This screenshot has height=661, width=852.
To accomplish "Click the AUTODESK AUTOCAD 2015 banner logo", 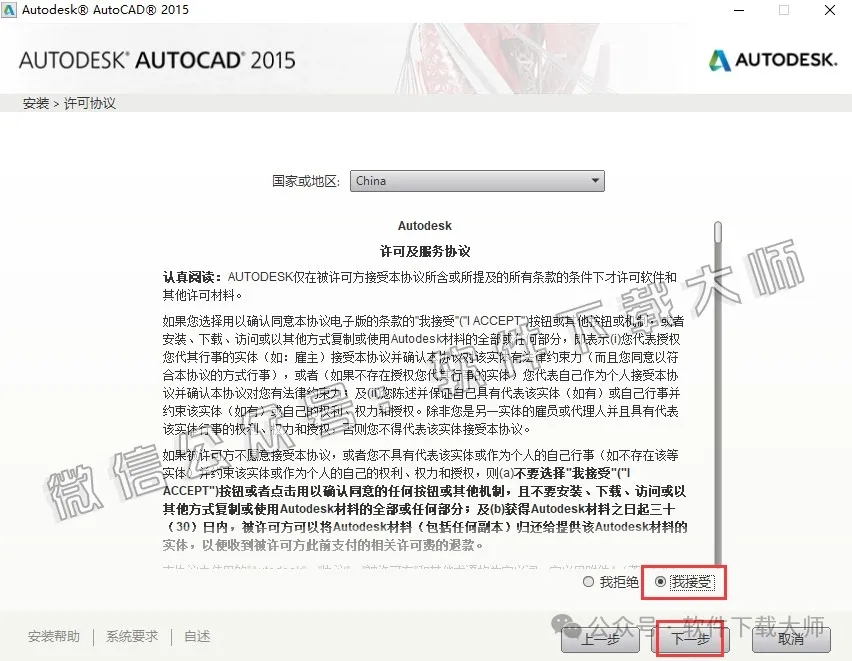I will [156, 60].
